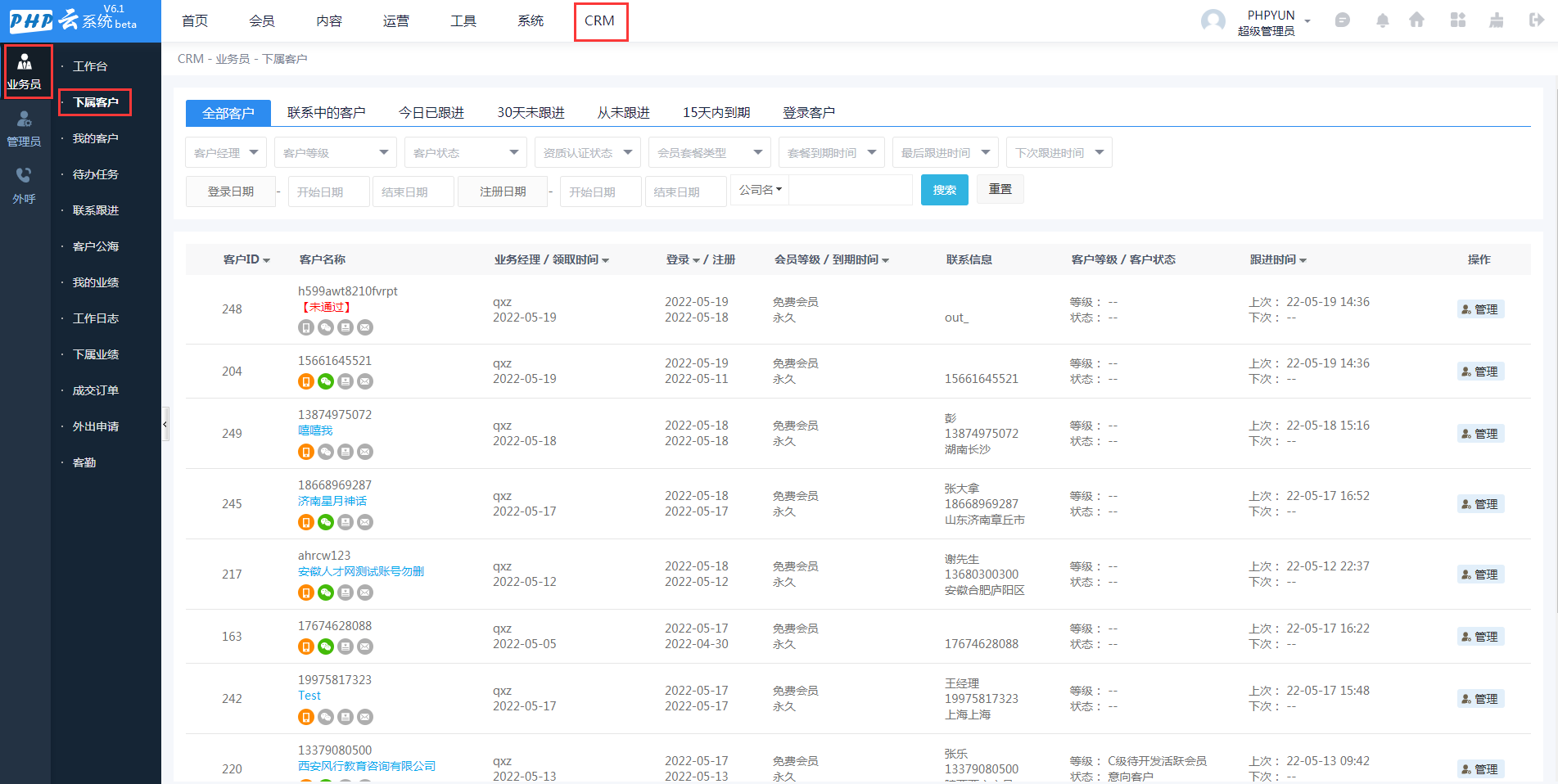
Task: Expand the PHPYUN account dropdown arrow
Action: pos(1307,21)
